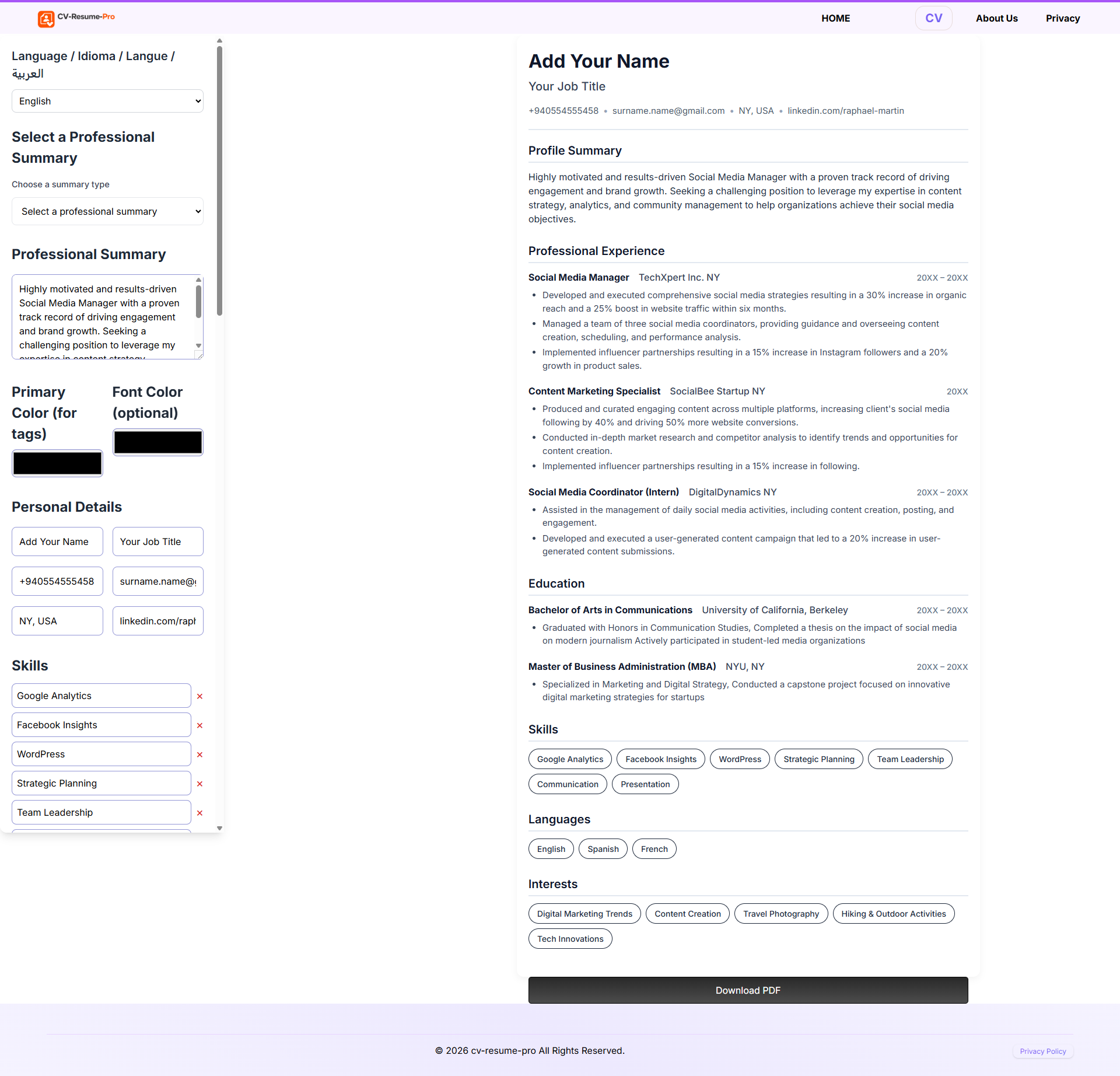Go to the HOME page
Viewport: 1120px width, 1076px height.
pyautogui.click(x=835, y=18)
